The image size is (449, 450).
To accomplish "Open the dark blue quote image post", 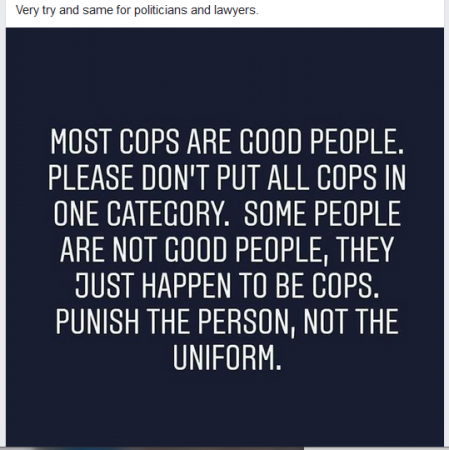I will pyautogui.click(x=225, y=237).
